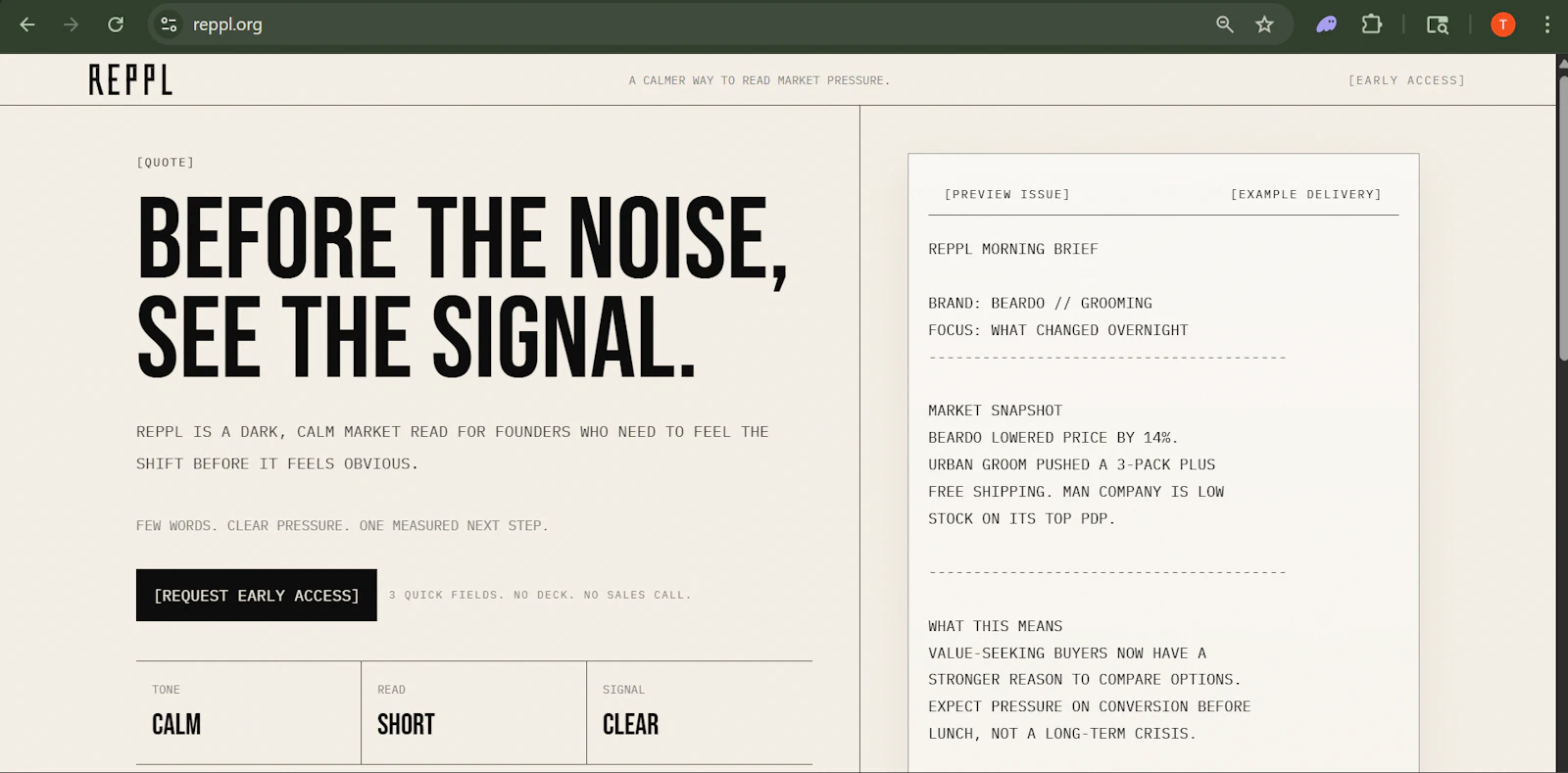Click the line 'LUNCH, NOT A LONG-TERM CRISIS.'
This screenshot has height=773, width=1568.
(1062, 733)
